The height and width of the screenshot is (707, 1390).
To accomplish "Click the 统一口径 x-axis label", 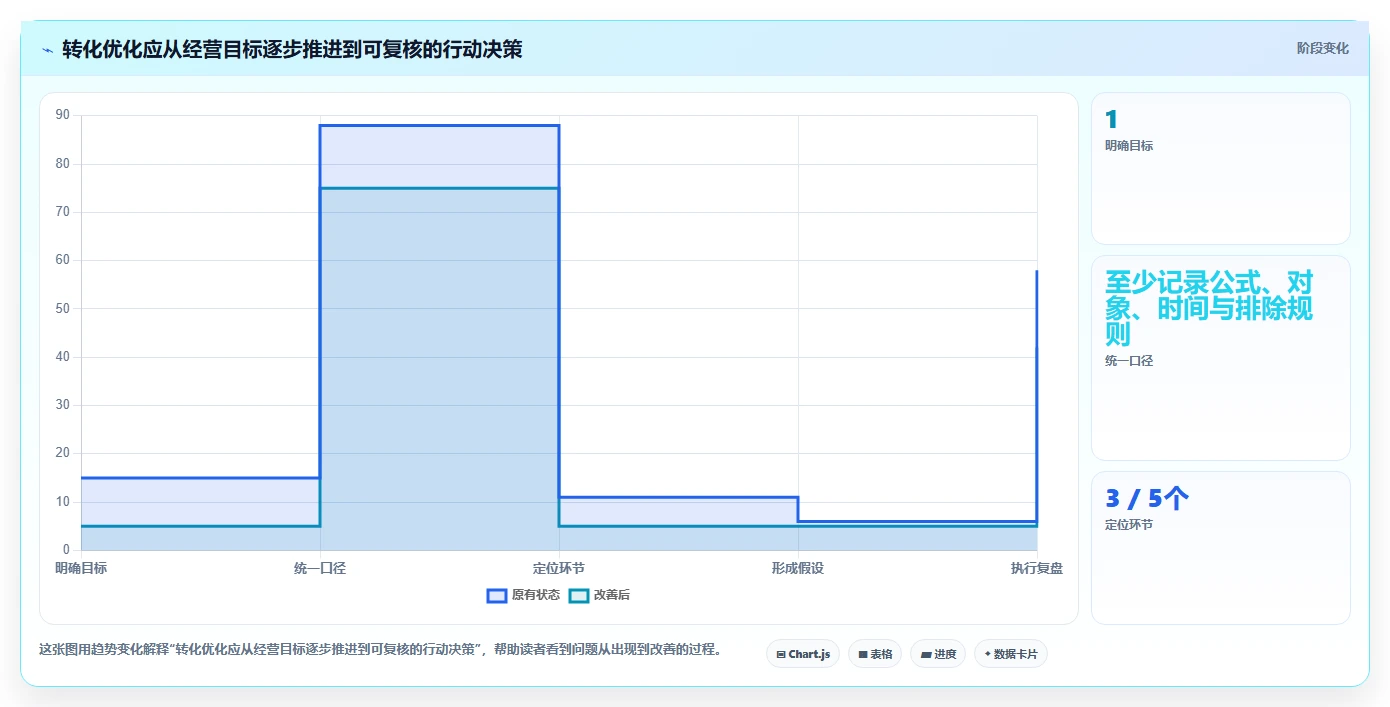I will coord(320,568).
